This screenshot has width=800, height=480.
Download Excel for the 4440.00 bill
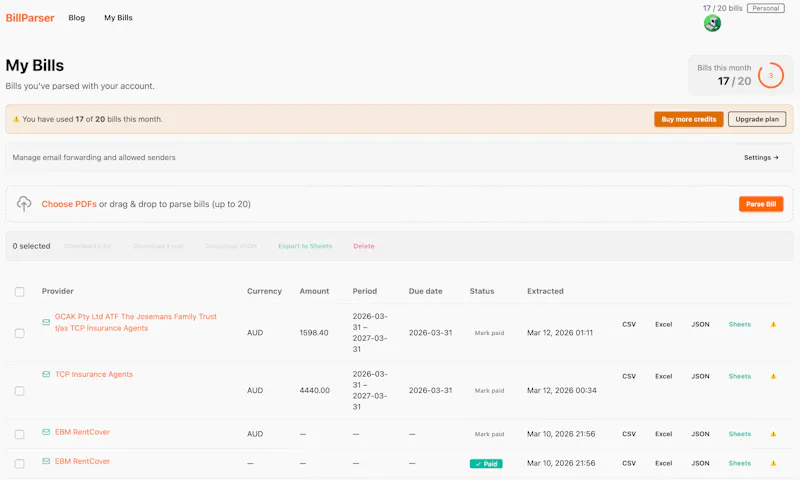pos(663,376)
